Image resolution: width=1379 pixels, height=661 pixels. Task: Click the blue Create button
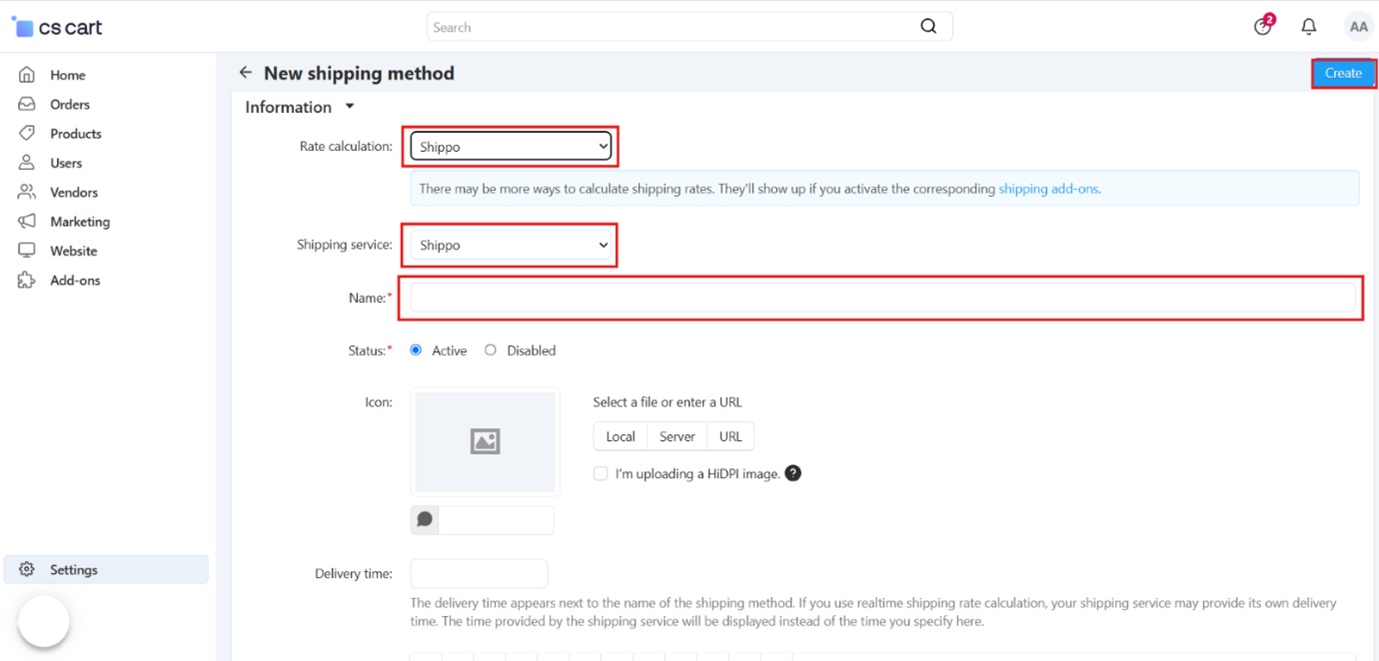tap(1343, 73)
